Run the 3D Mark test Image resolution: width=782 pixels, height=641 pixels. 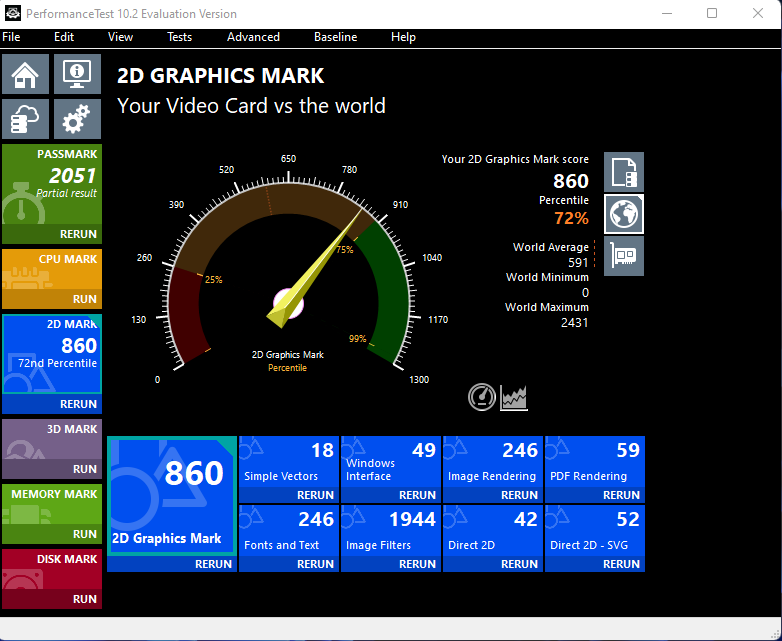pyautogui.click(x=52, y=469)
